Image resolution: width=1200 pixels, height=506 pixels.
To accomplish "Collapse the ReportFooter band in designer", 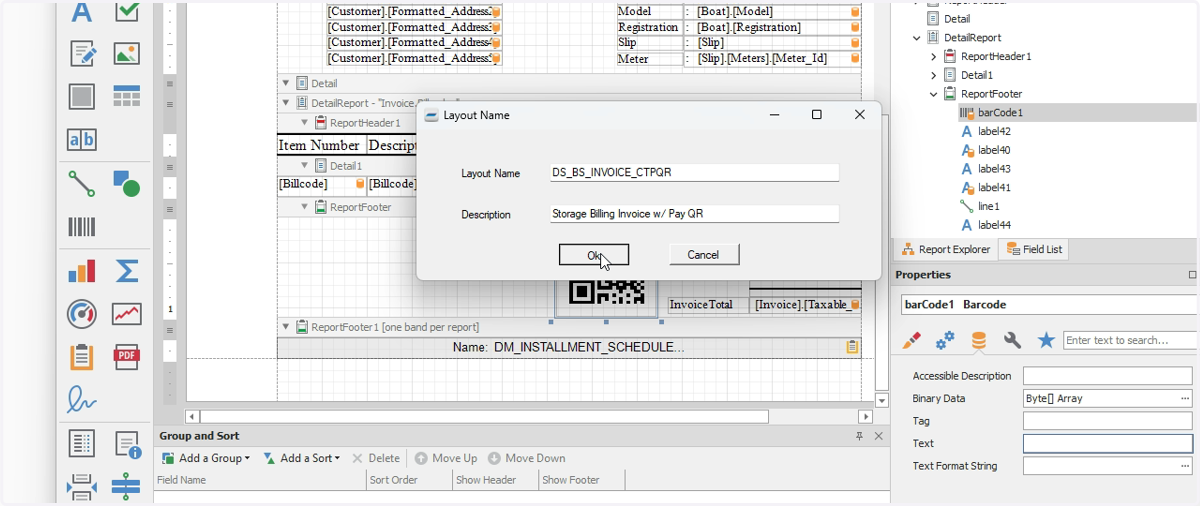I will coord(305,208).
